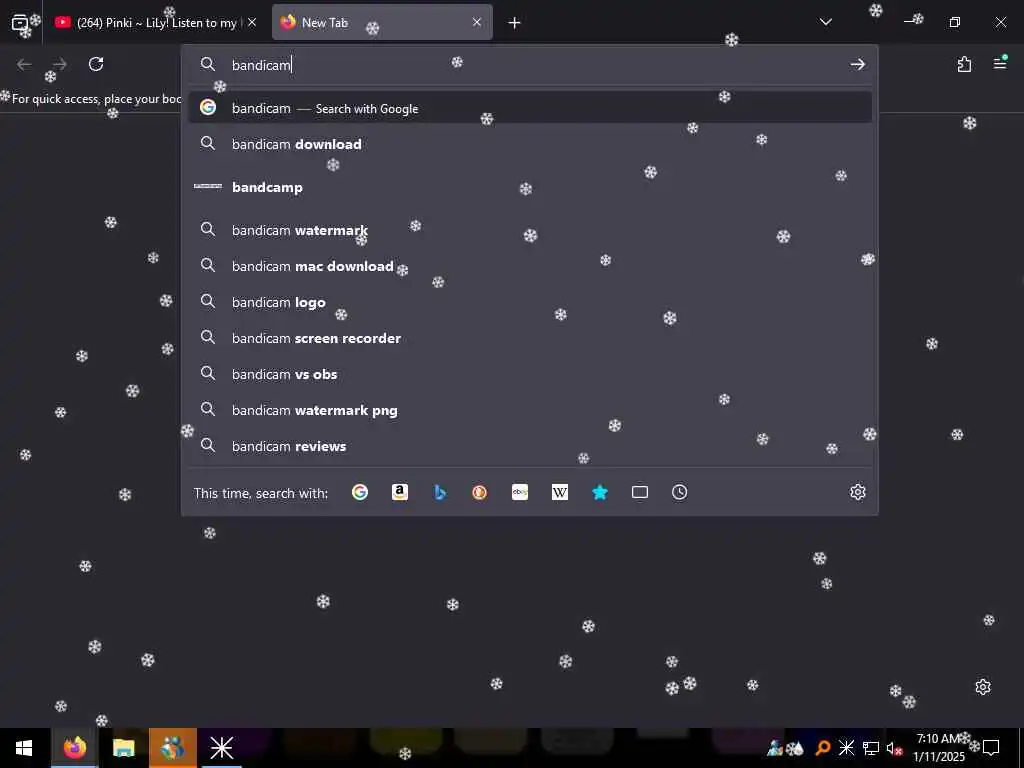The image size is (1024, 768).
Task: Choose bandicam — Search with Google result
Action: click(530, 108)
